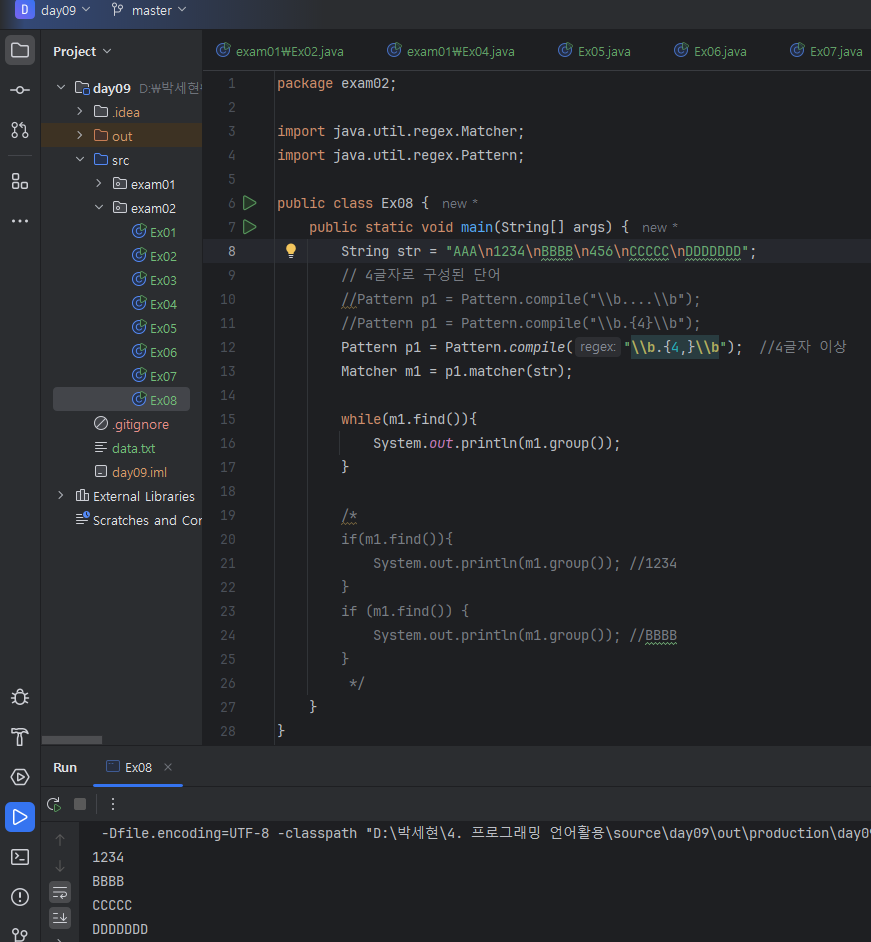Open the Project tool window folder icon
The width and height of the screenshot is (871, 942).
click(x=20, y=50)
